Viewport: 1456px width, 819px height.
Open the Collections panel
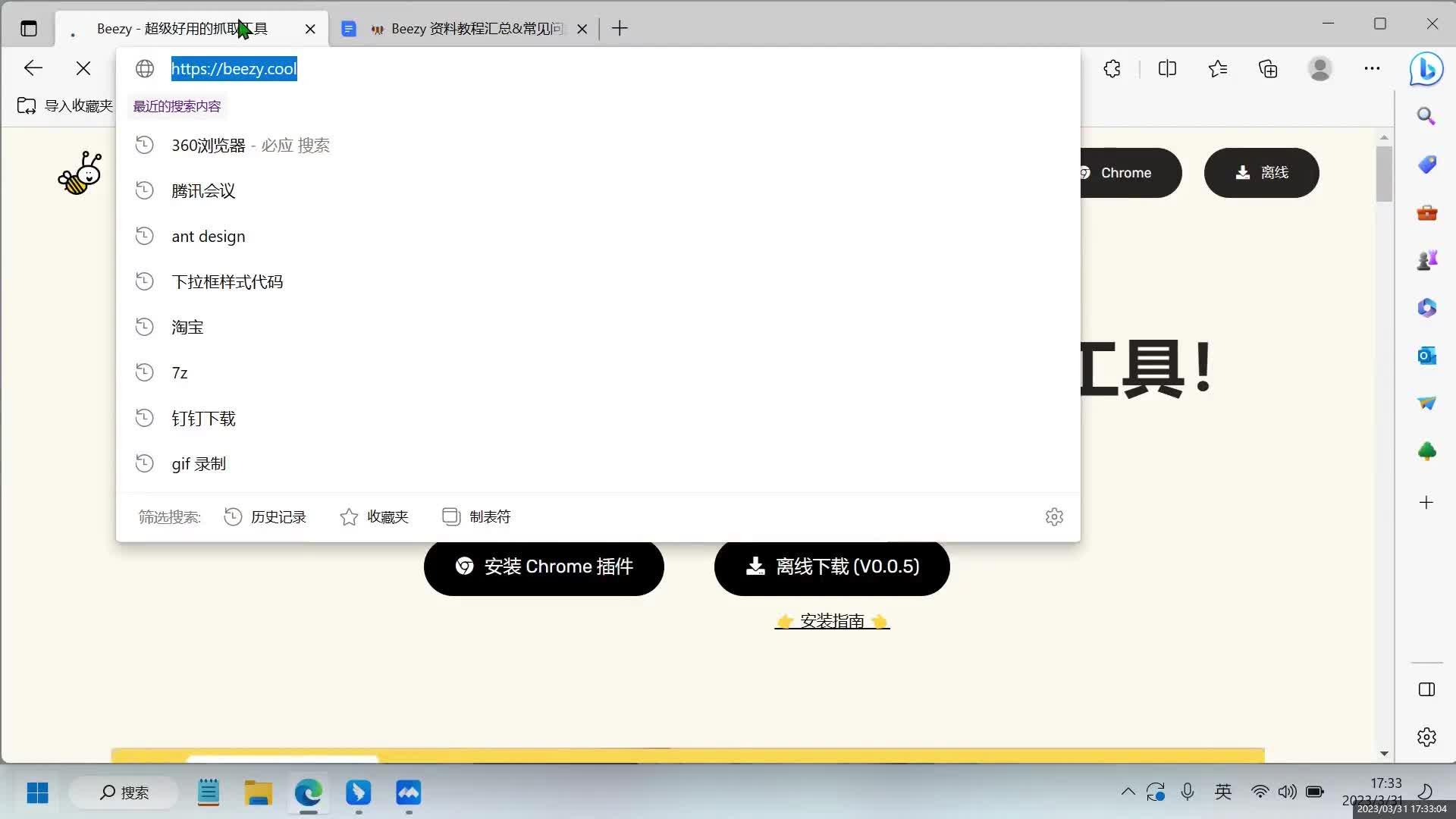pos(1267,68)
